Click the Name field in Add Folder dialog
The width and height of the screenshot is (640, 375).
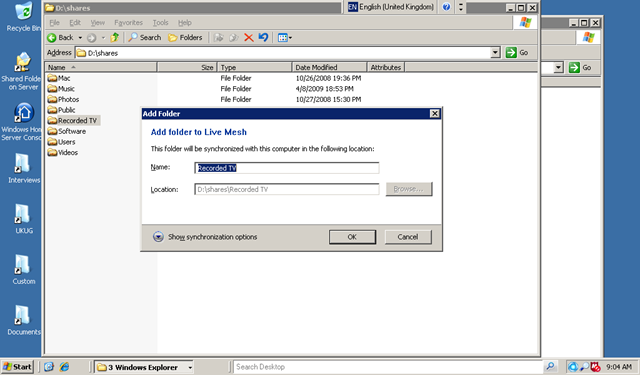[x=287, y=168]
